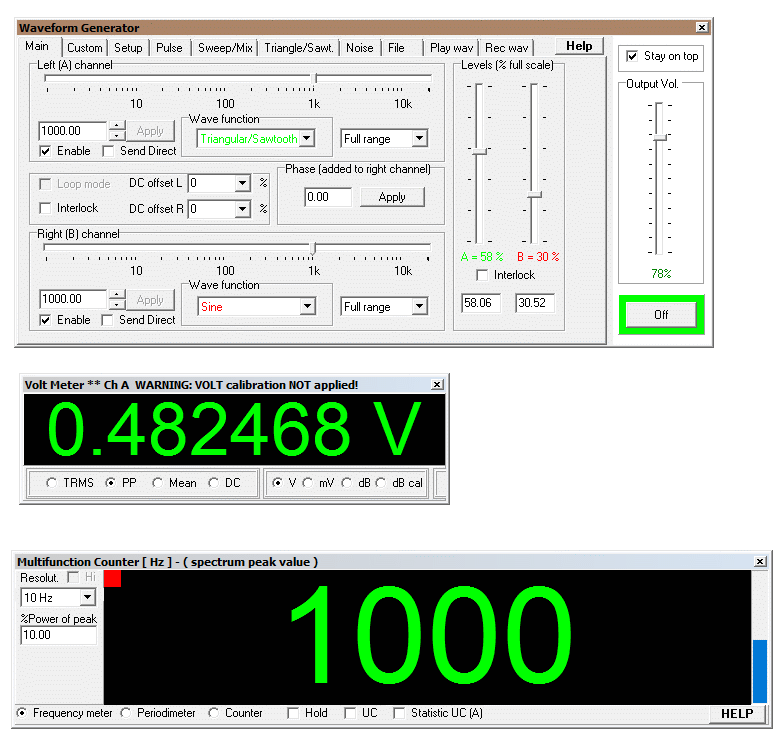The image size is (783, 741).
Task: Toggle Enable checkbox for Right (B) channel
Action: pyautogui.click(x=45, y=320)
